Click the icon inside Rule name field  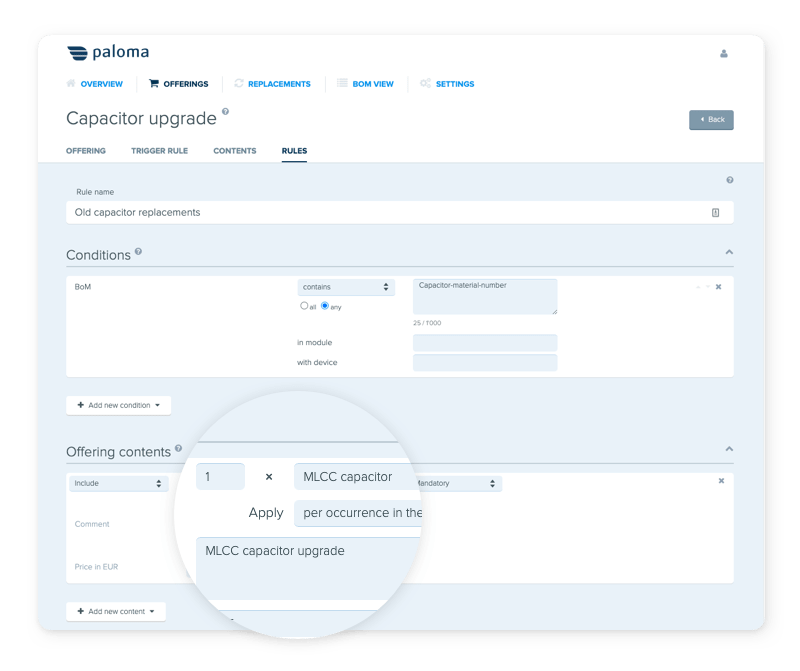click(715, 213)
